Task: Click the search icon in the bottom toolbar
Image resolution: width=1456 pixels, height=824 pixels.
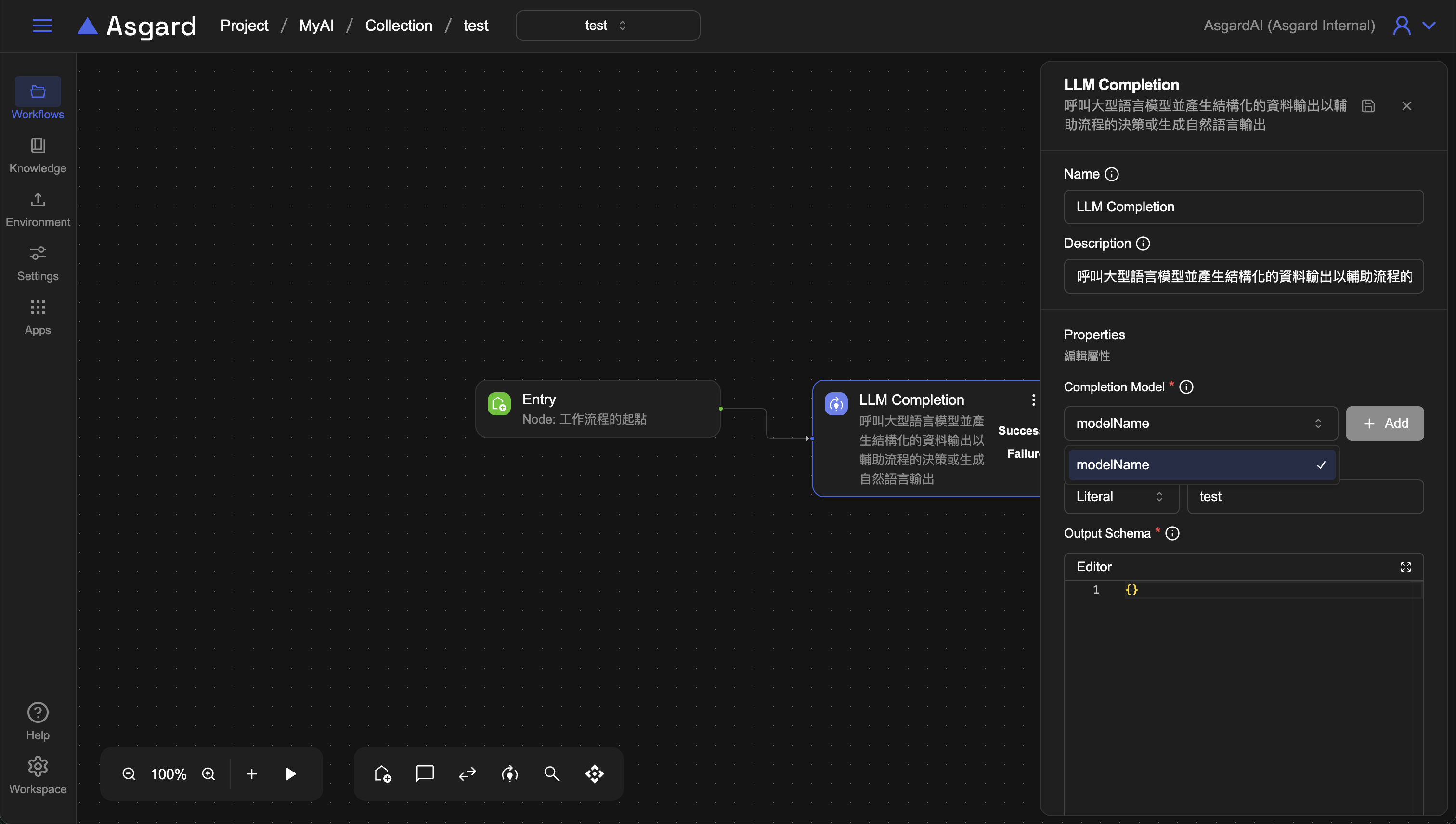Action: click(x=552, y=773)
